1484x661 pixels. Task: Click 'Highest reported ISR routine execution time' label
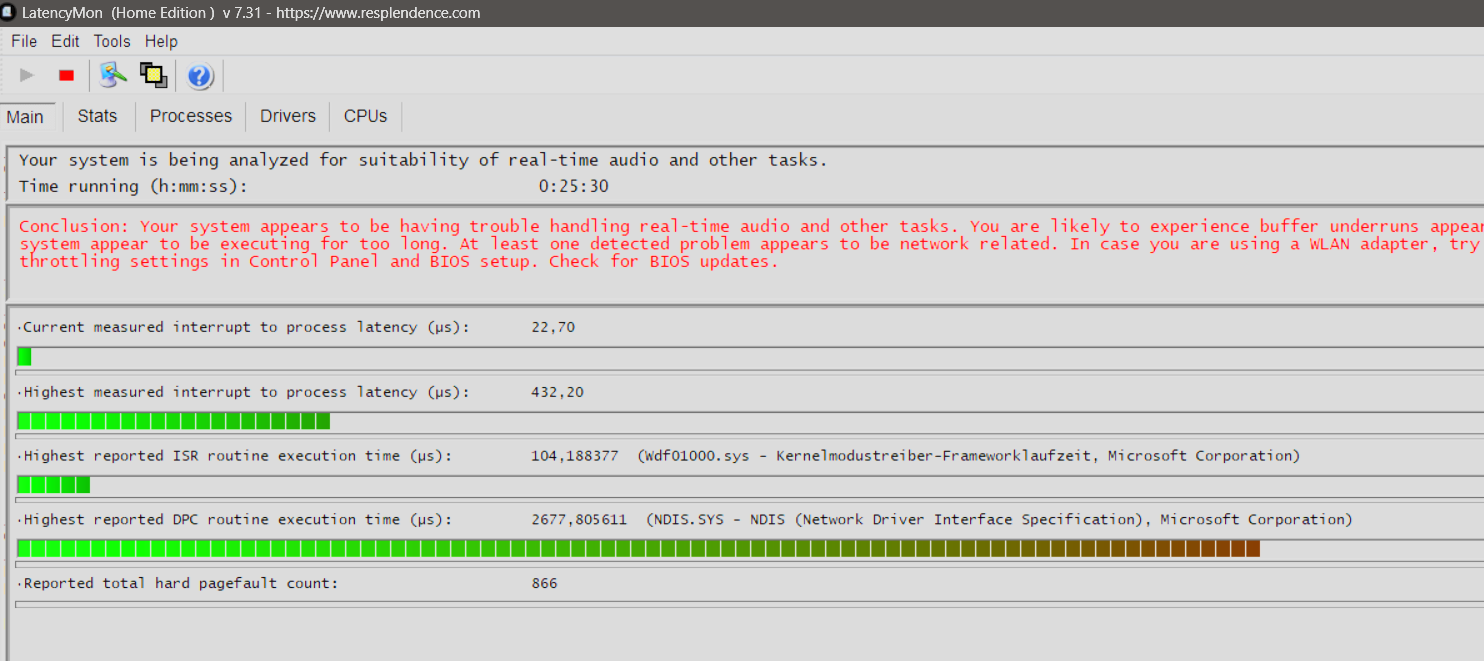[237, 456]
